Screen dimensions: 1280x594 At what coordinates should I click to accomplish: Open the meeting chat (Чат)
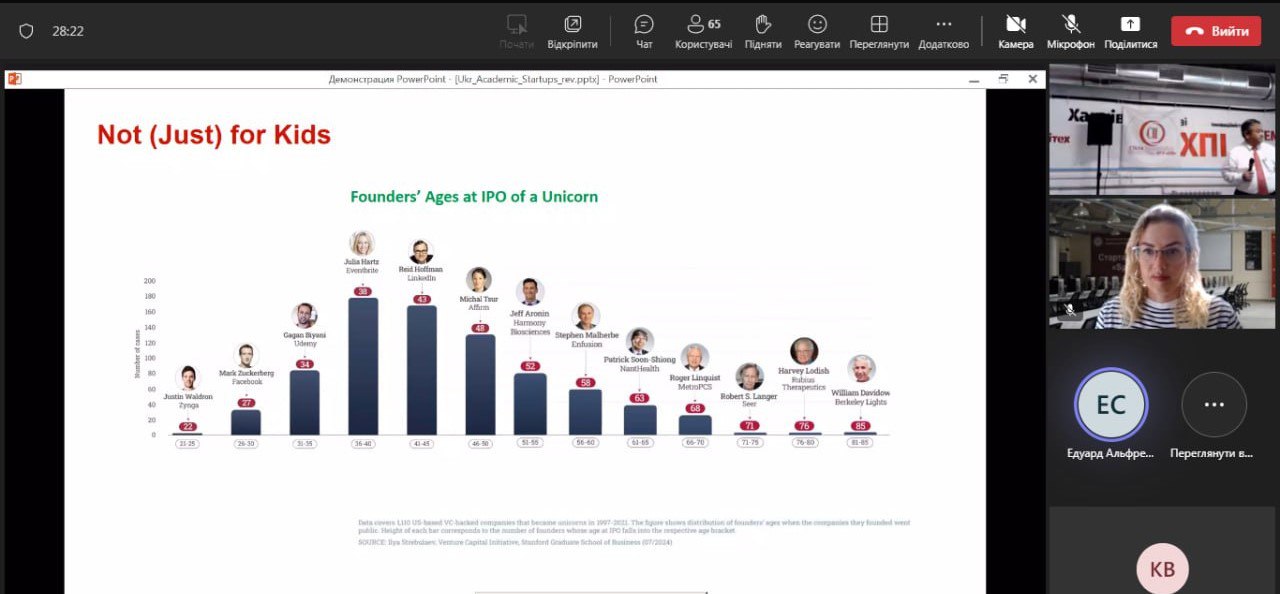coord(644,31)
